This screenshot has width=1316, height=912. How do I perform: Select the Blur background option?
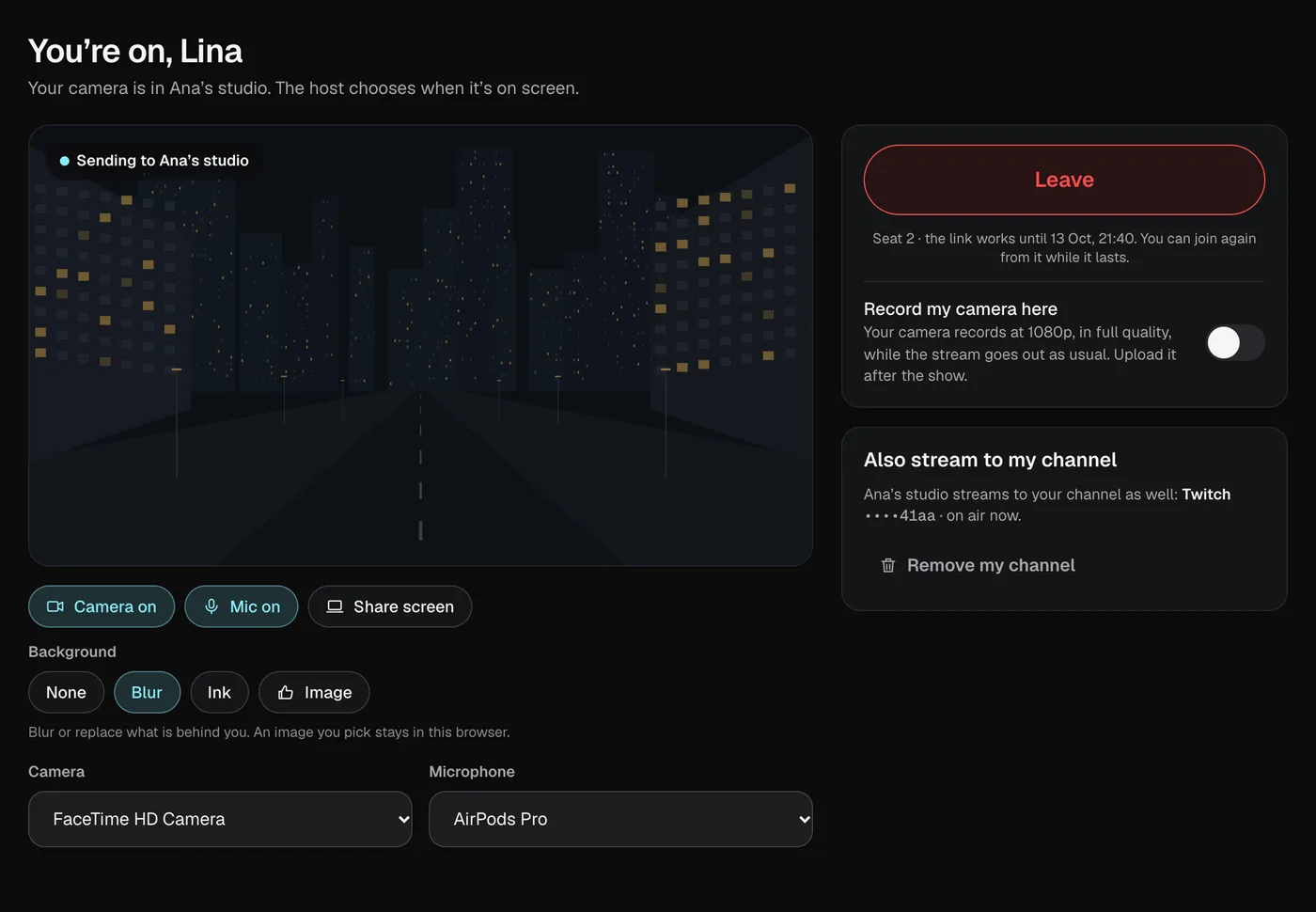[147, 692]
